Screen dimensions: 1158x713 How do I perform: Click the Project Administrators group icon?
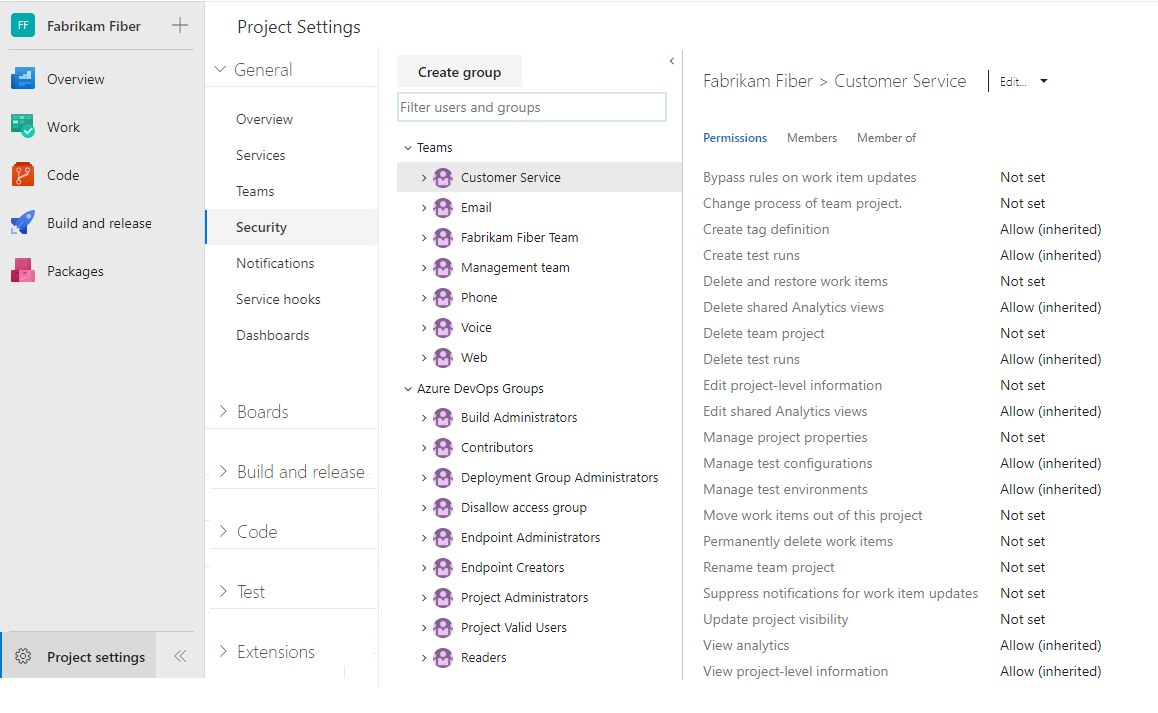(x=443, y=598)
